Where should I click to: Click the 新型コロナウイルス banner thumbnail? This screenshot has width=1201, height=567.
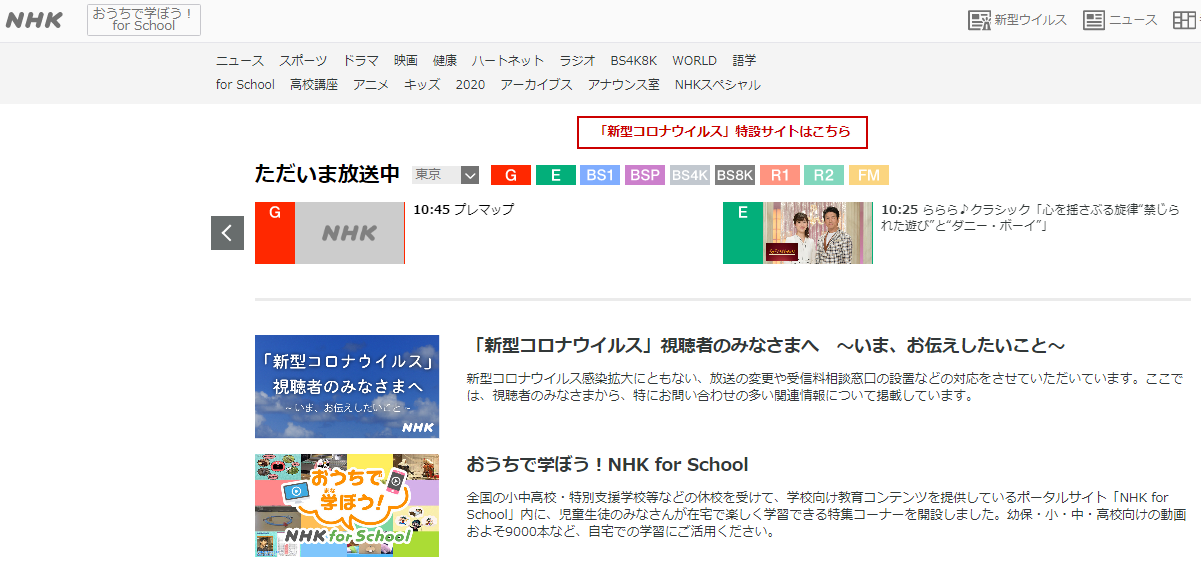(347, 386)
